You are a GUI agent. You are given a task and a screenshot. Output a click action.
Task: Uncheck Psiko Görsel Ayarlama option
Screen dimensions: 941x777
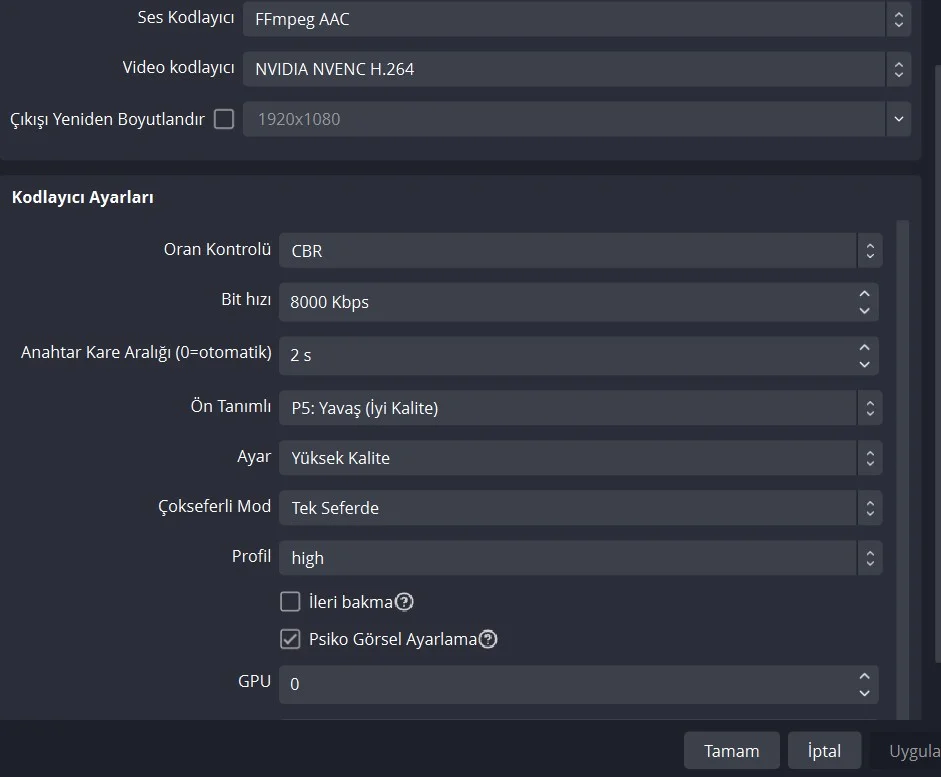coord(290,639)
